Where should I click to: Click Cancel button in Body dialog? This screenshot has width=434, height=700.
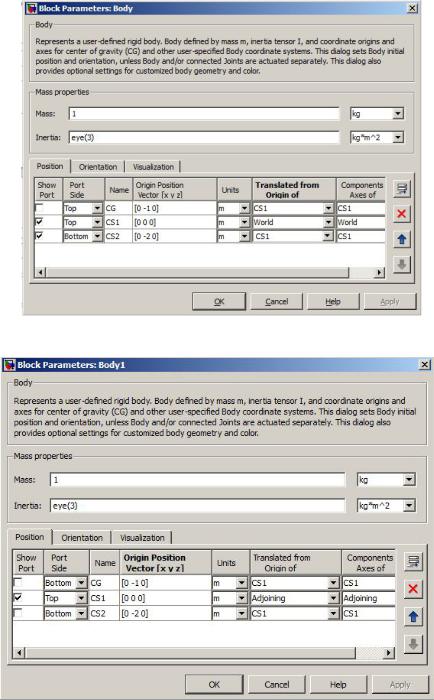point(277,301)
